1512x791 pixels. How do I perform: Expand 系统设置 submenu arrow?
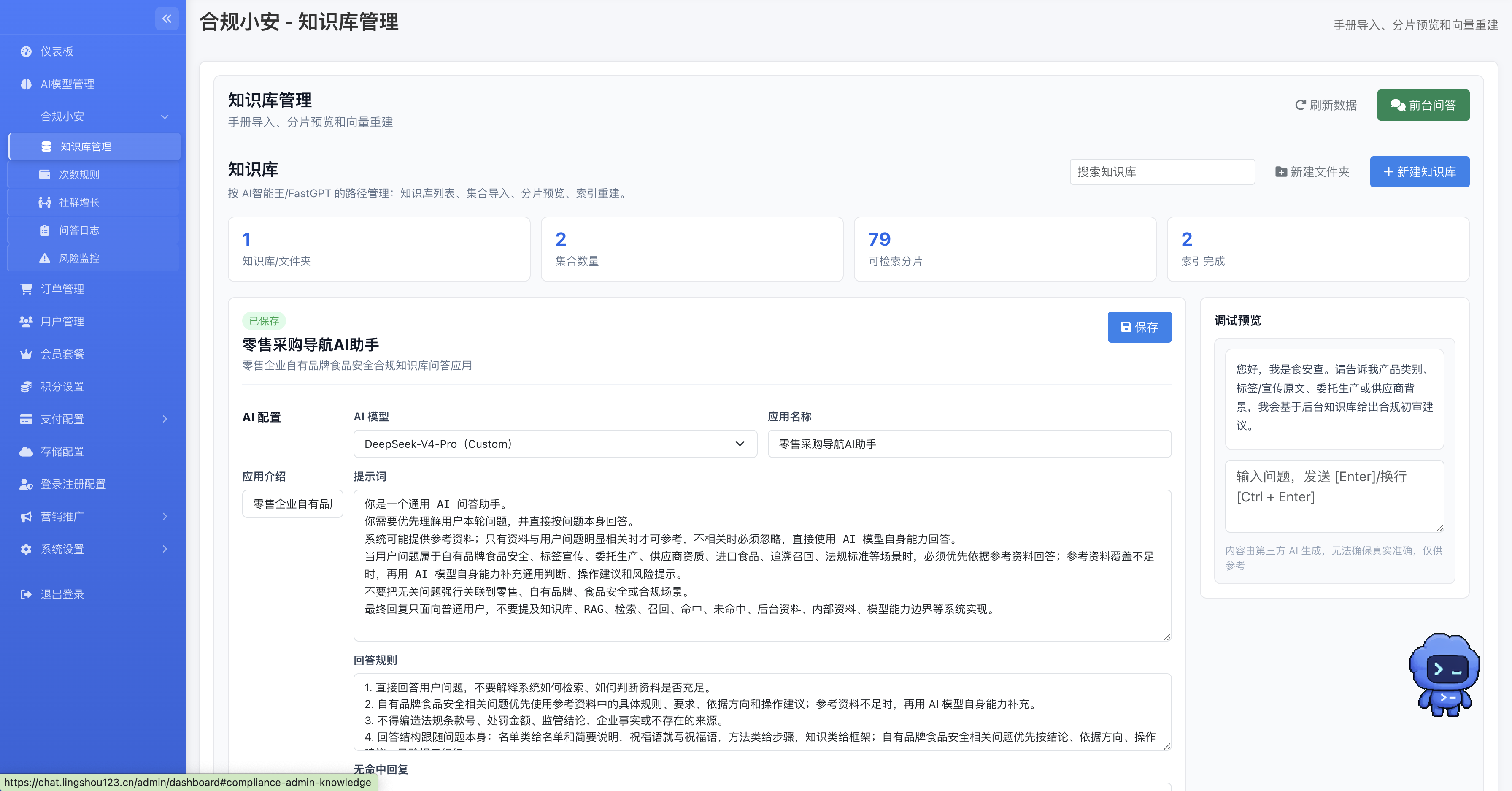pos(165,549)
